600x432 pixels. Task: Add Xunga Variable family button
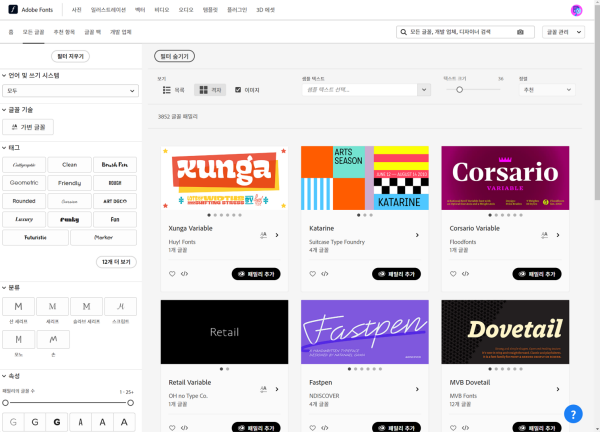click(256, 274)
